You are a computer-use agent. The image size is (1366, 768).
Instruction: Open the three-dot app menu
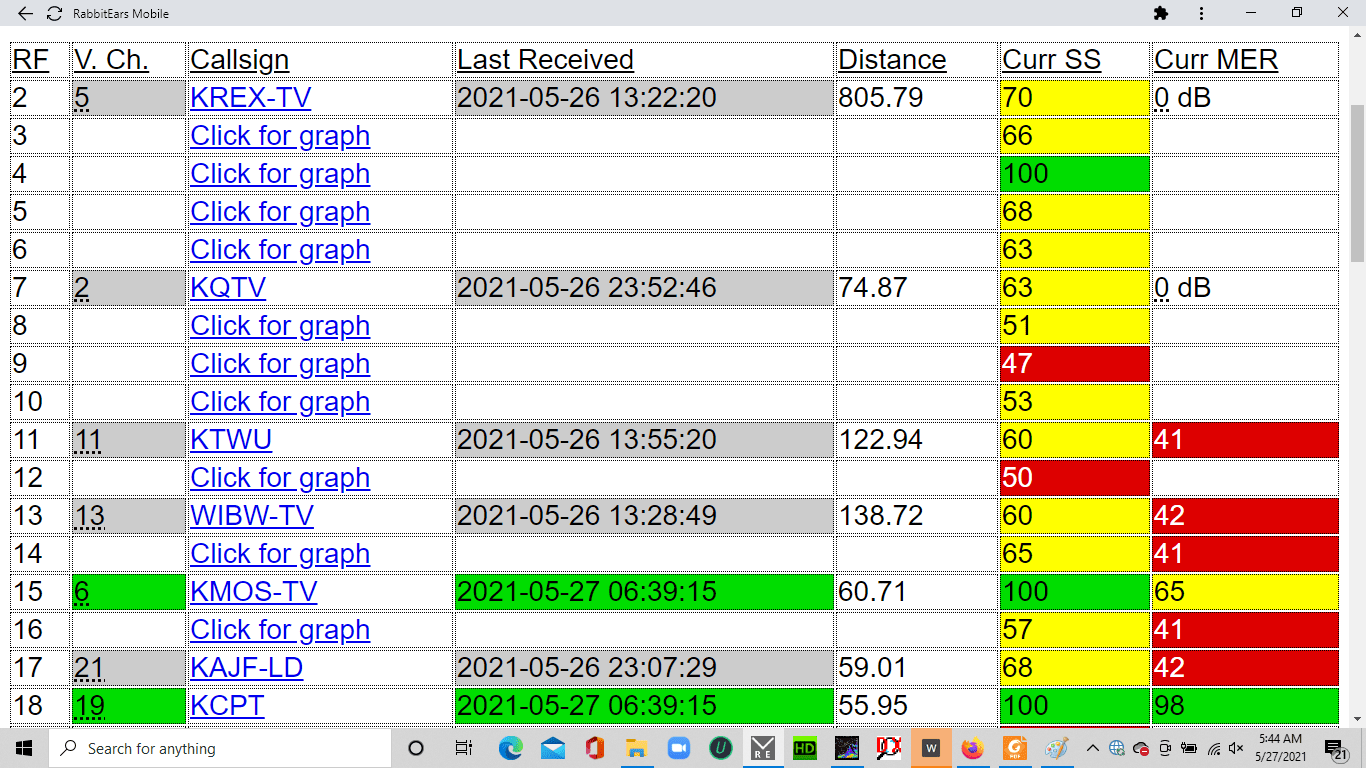point(1202,13)
